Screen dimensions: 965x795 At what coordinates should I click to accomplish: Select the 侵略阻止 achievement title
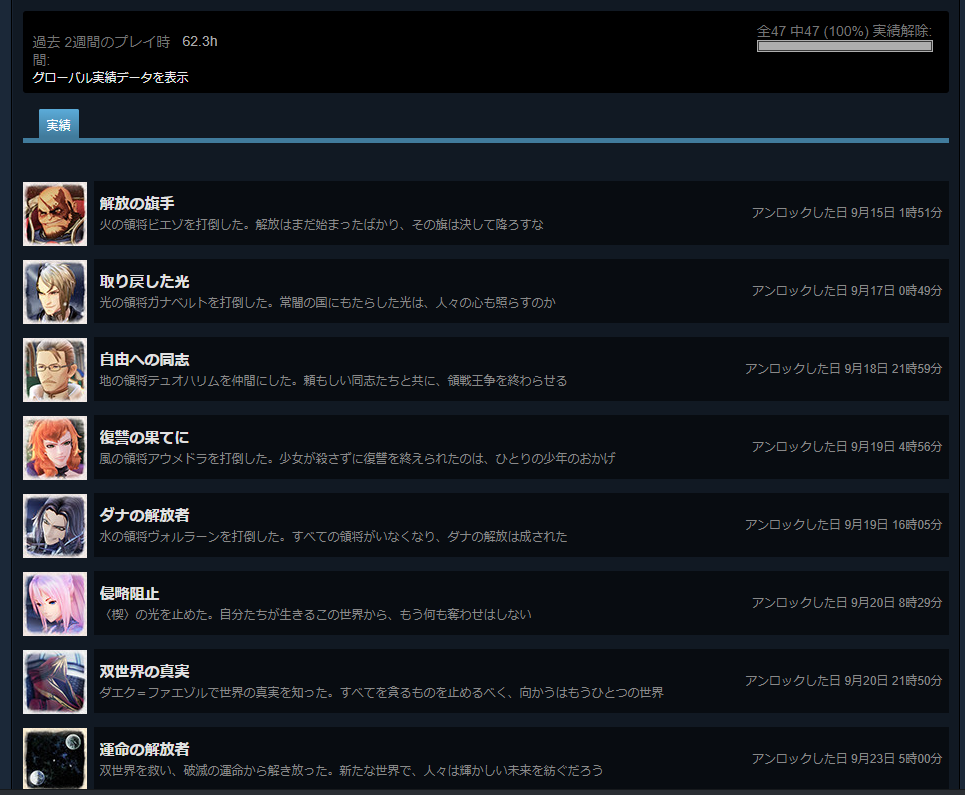pos(129,594)
